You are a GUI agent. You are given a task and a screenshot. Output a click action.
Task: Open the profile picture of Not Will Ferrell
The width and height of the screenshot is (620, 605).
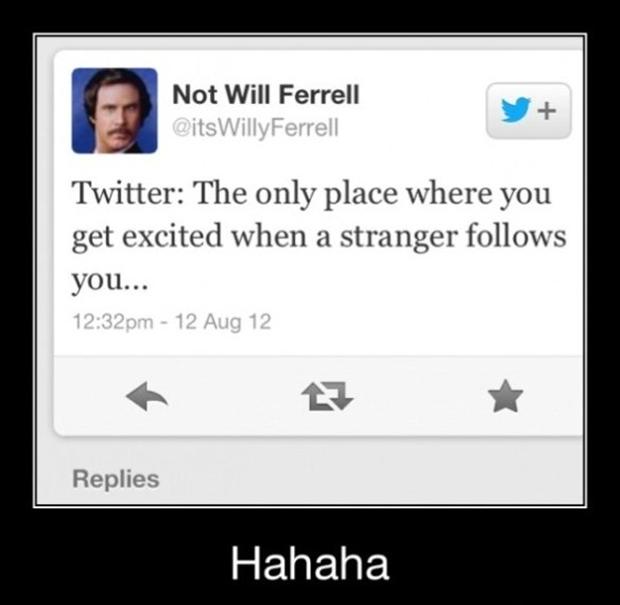(x=115, y=111)
